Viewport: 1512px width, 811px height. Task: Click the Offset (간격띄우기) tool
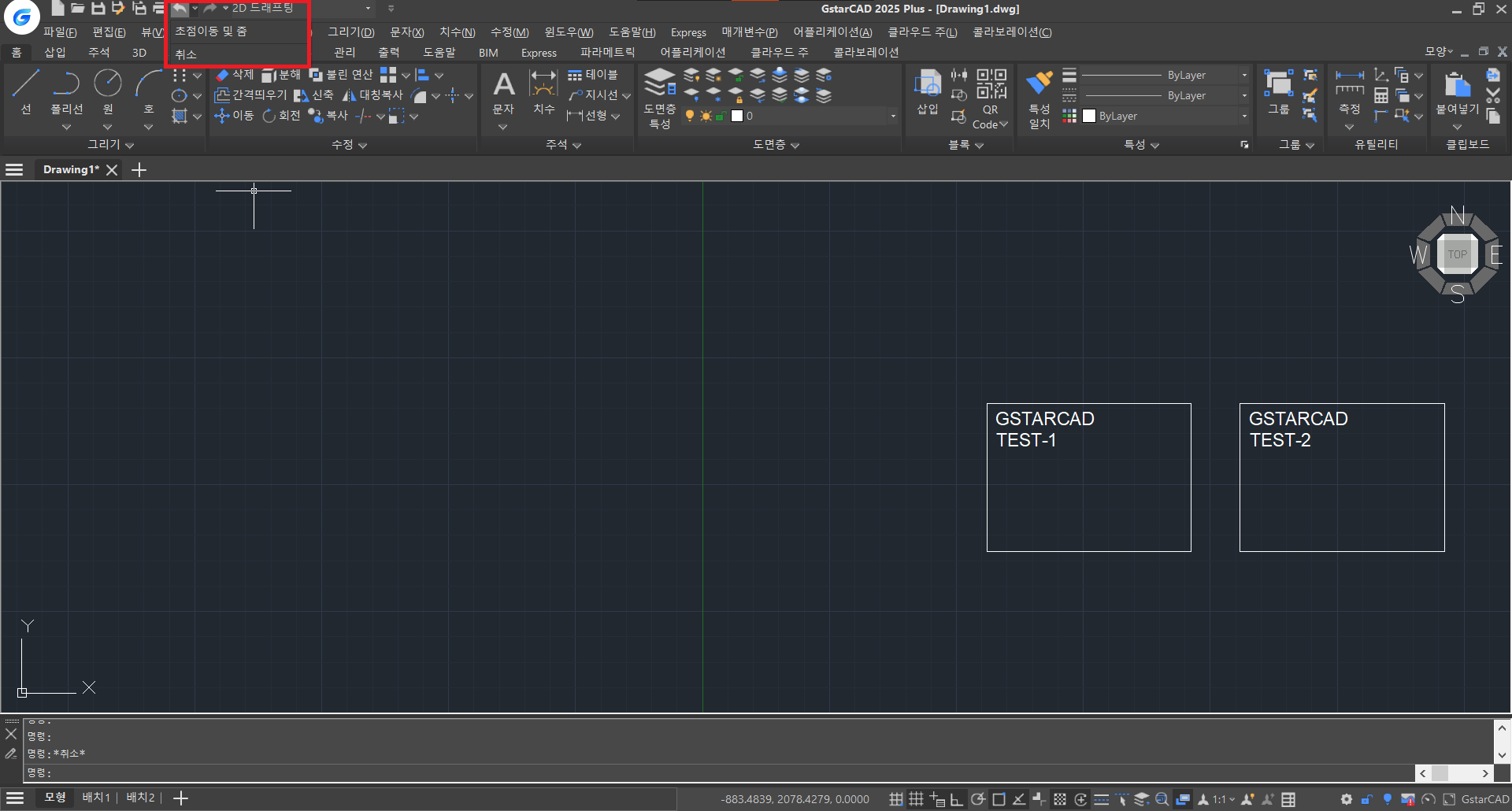pos(251,95)
